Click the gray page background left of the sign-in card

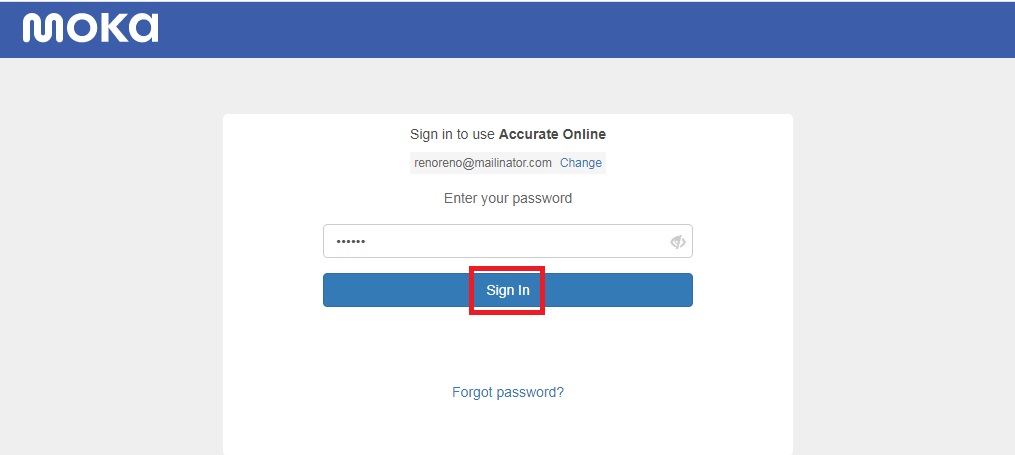(x=110, y=259)
